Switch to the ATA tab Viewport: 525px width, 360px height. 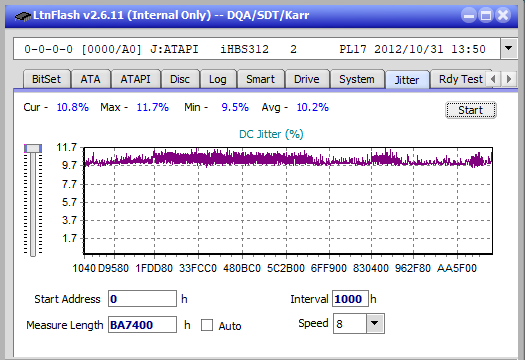pos(90,79)
